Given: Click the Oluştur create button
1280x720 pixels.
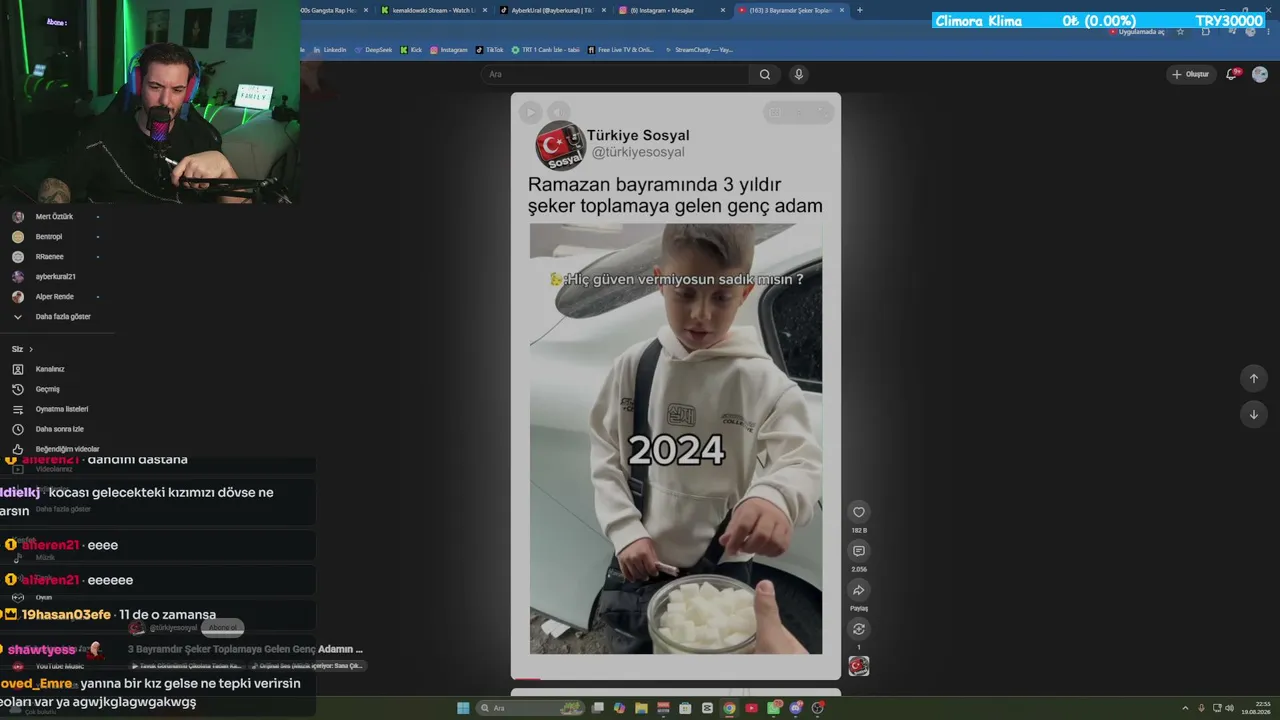Looking at the screenshot, I should (1190, 74).
